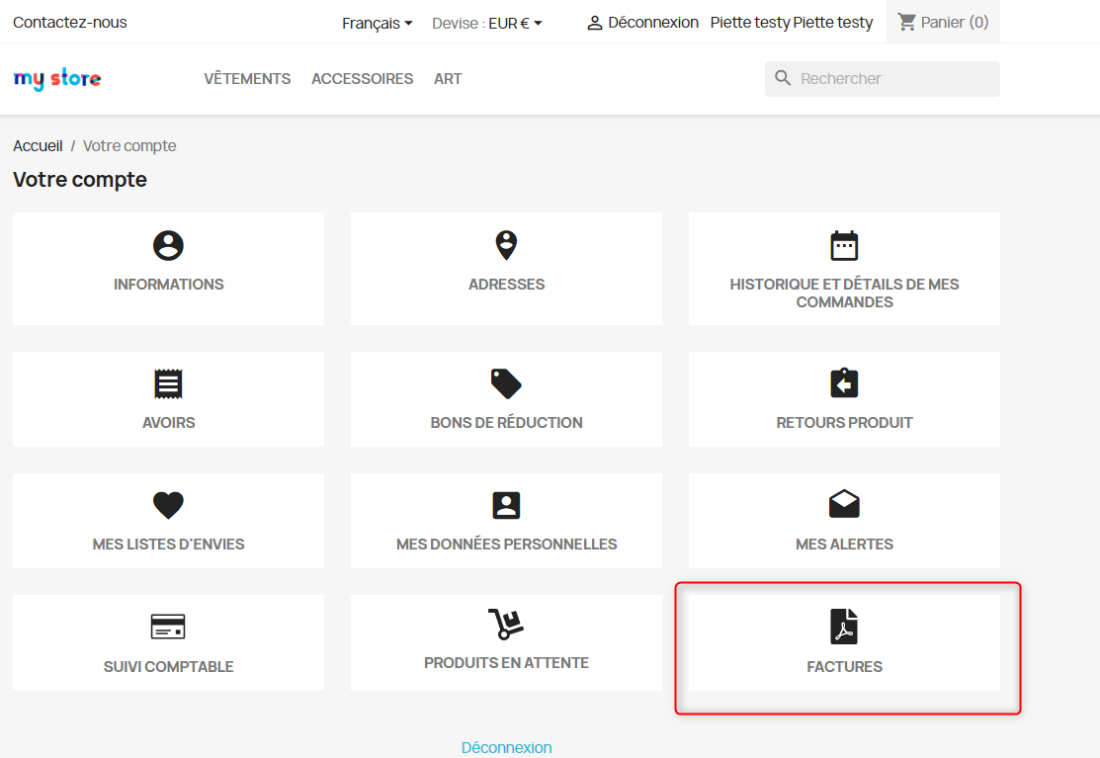The height and width of the screenshot is (758, 1100).
Task: Click the wishlist heart icon
Action: click(x=168, y=505)
